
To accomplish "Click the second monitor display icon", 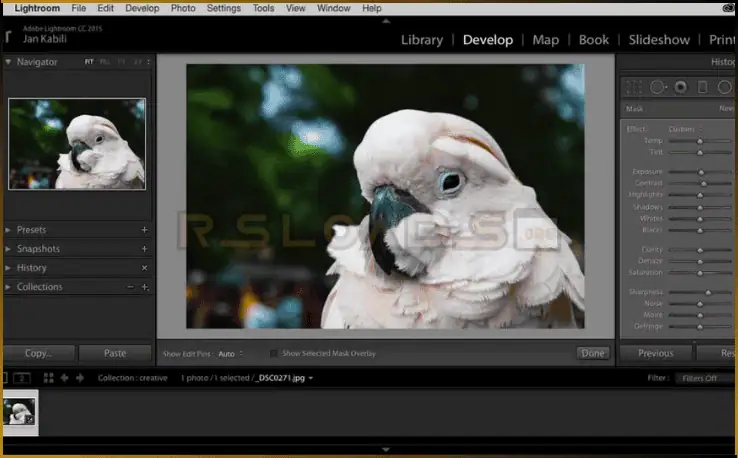I will (x=22, y=378).
